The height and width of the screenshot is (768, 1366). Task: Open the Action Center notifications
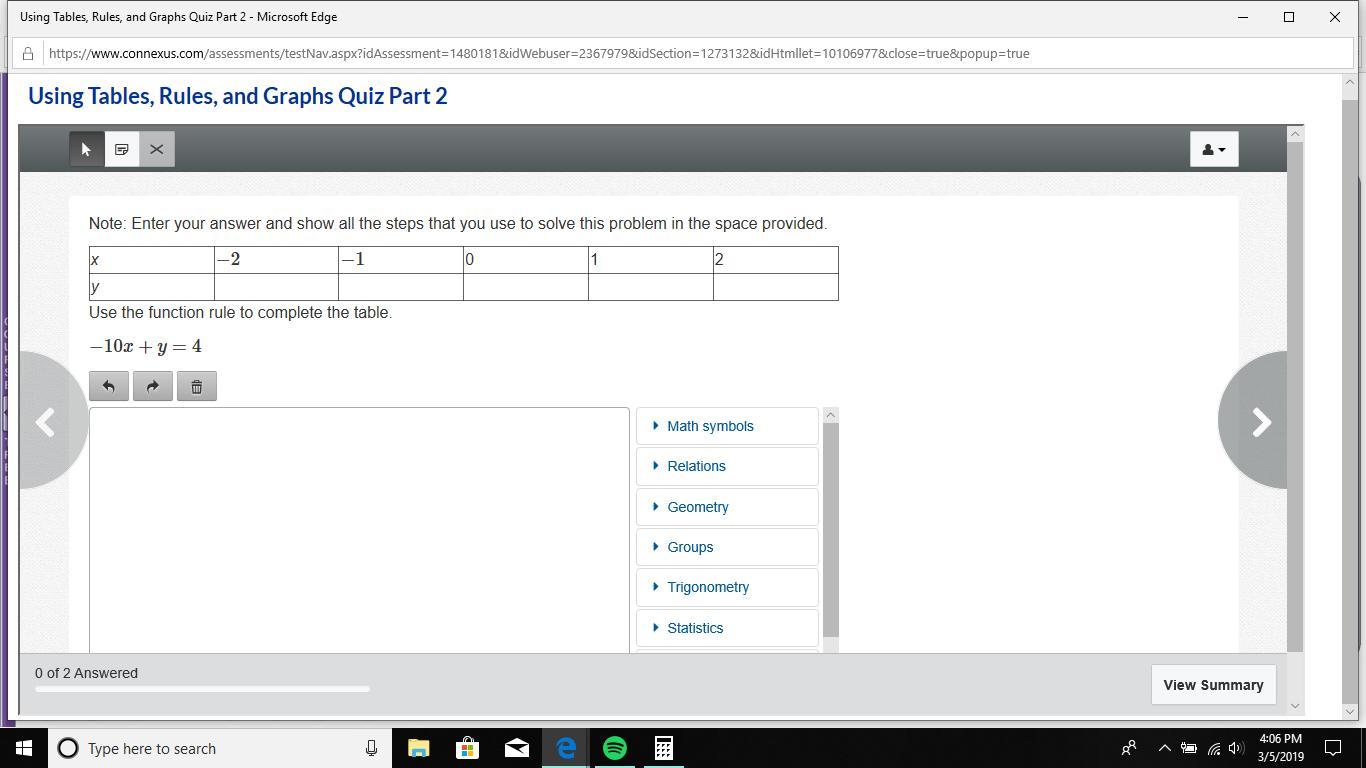click(x=1333, y=748)
